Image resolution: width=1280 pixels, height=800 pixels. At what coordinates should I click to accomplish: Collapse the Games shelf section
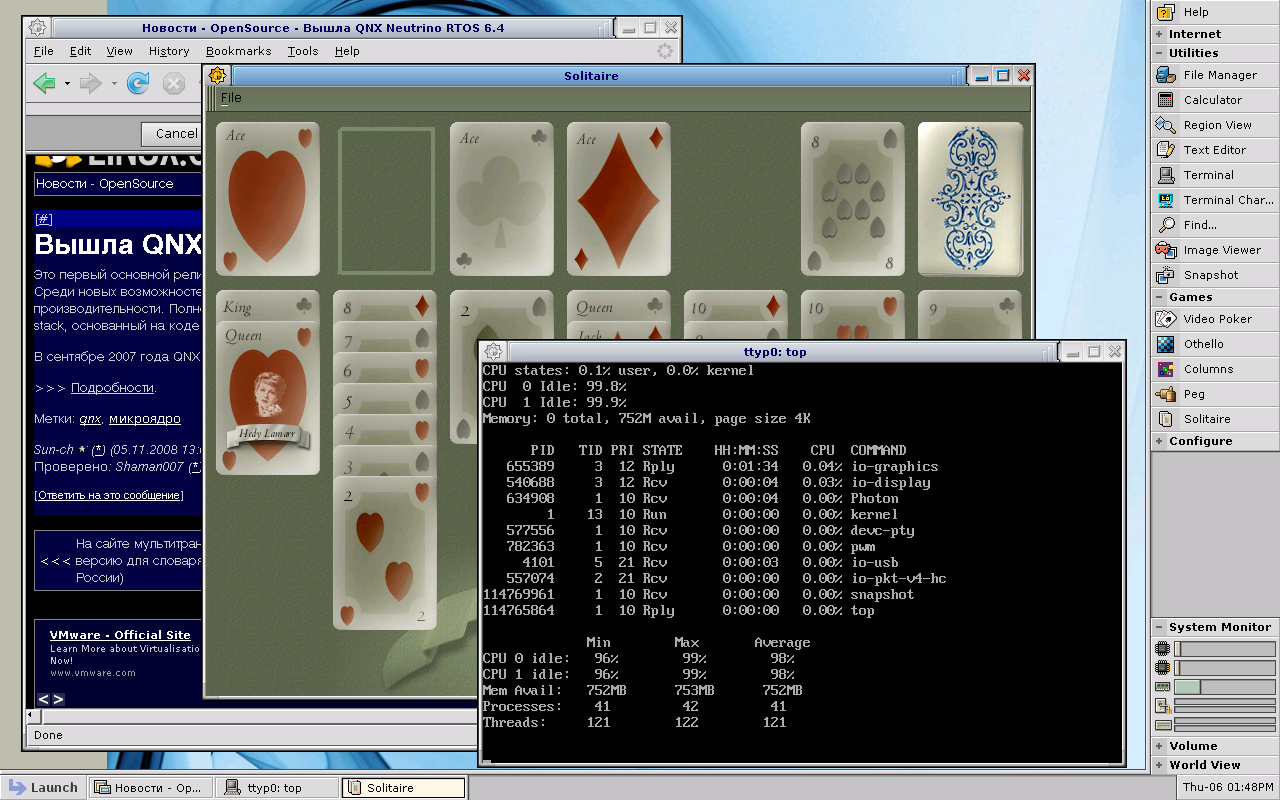[1215, 297]
